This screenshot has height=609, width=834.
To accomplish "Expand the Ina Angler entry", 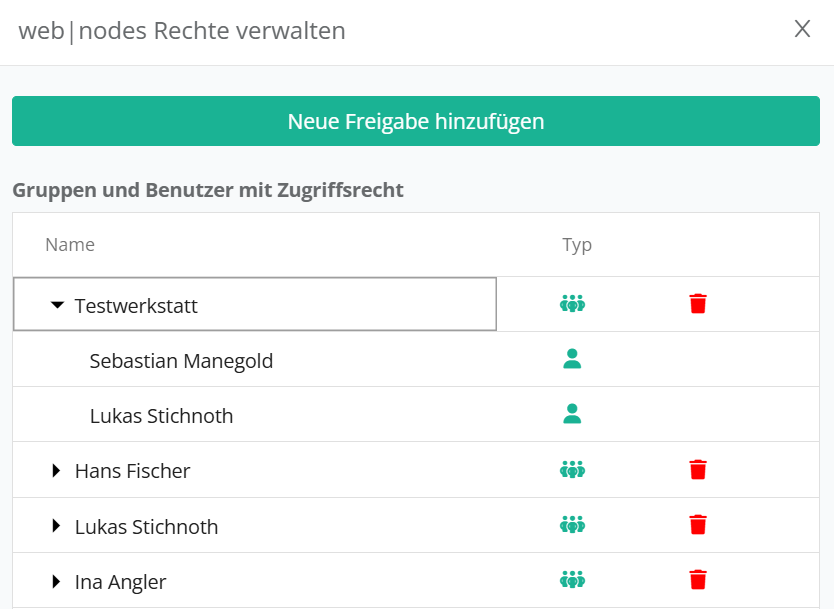I will 57,581.
